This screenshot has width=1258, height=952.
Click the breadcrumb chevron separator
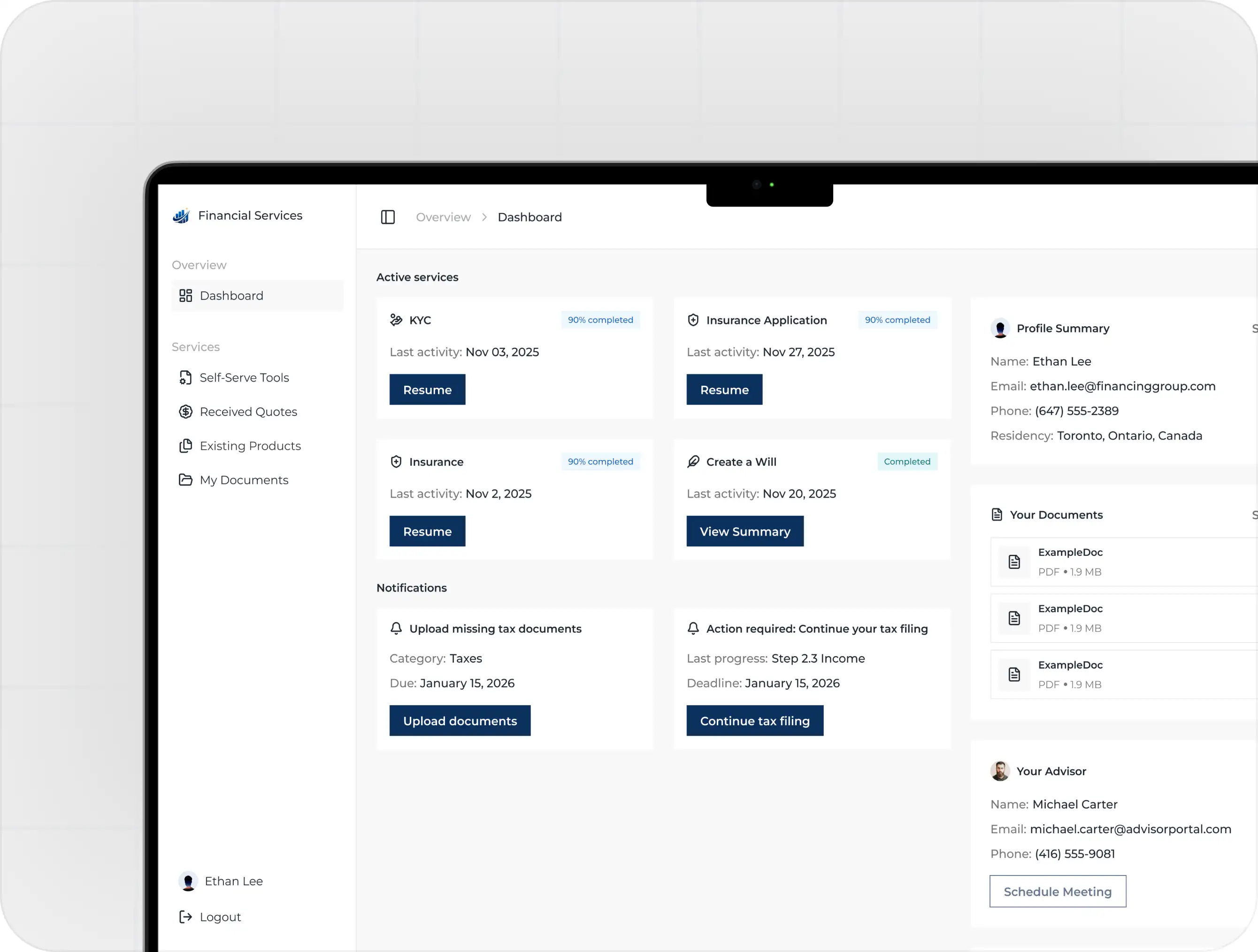pos(484,217)
